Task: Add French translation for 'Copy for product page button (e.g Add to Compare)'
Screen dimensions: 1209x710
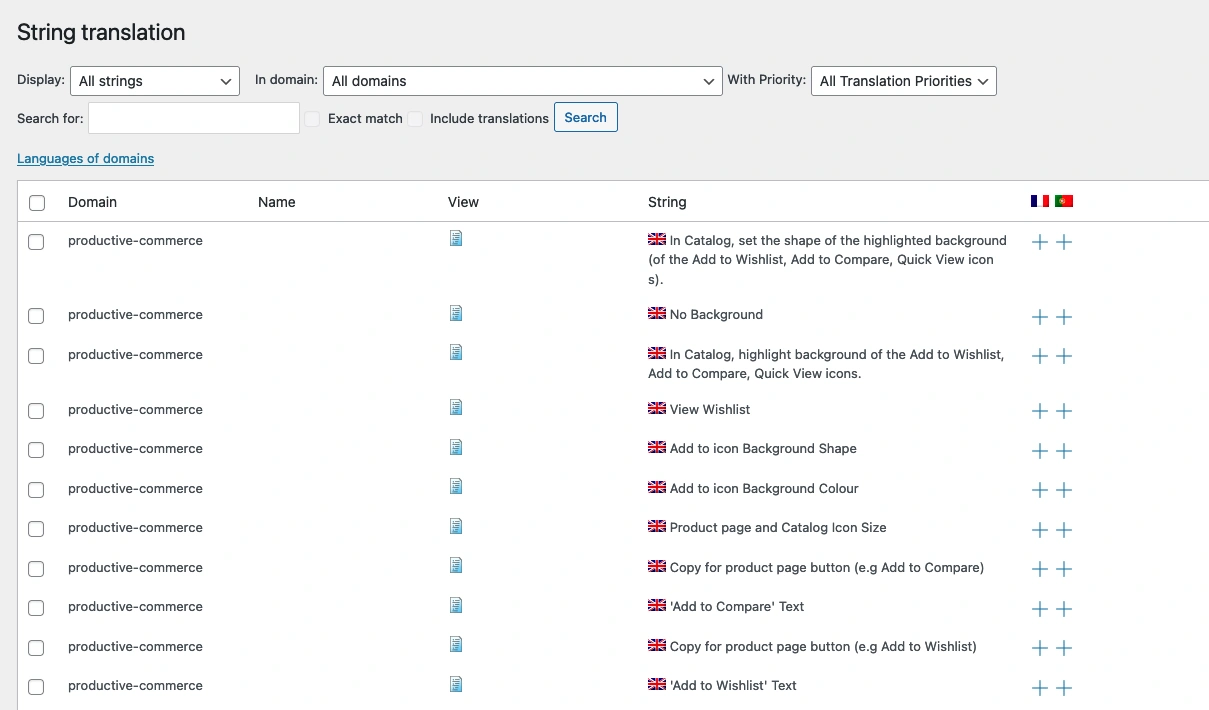Action: click(1040, 569)
